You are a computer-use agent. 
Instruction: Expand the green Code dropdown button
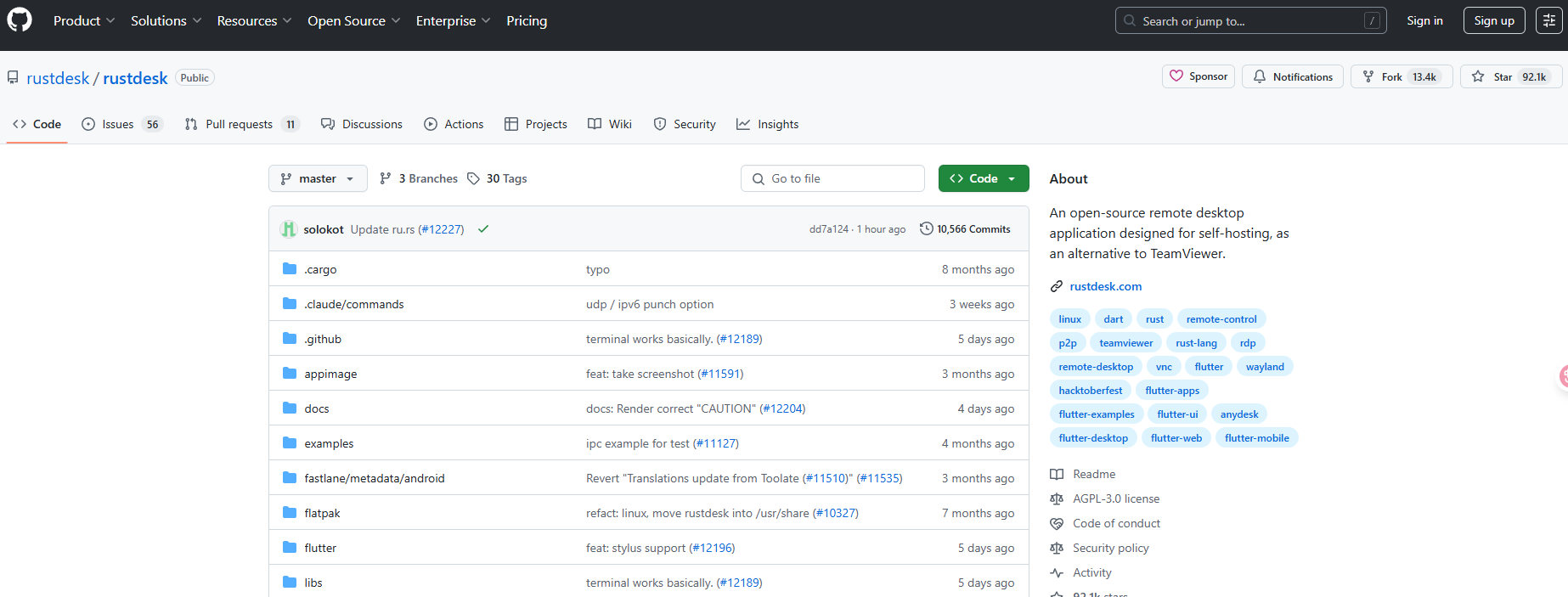[x=983, y=178]
